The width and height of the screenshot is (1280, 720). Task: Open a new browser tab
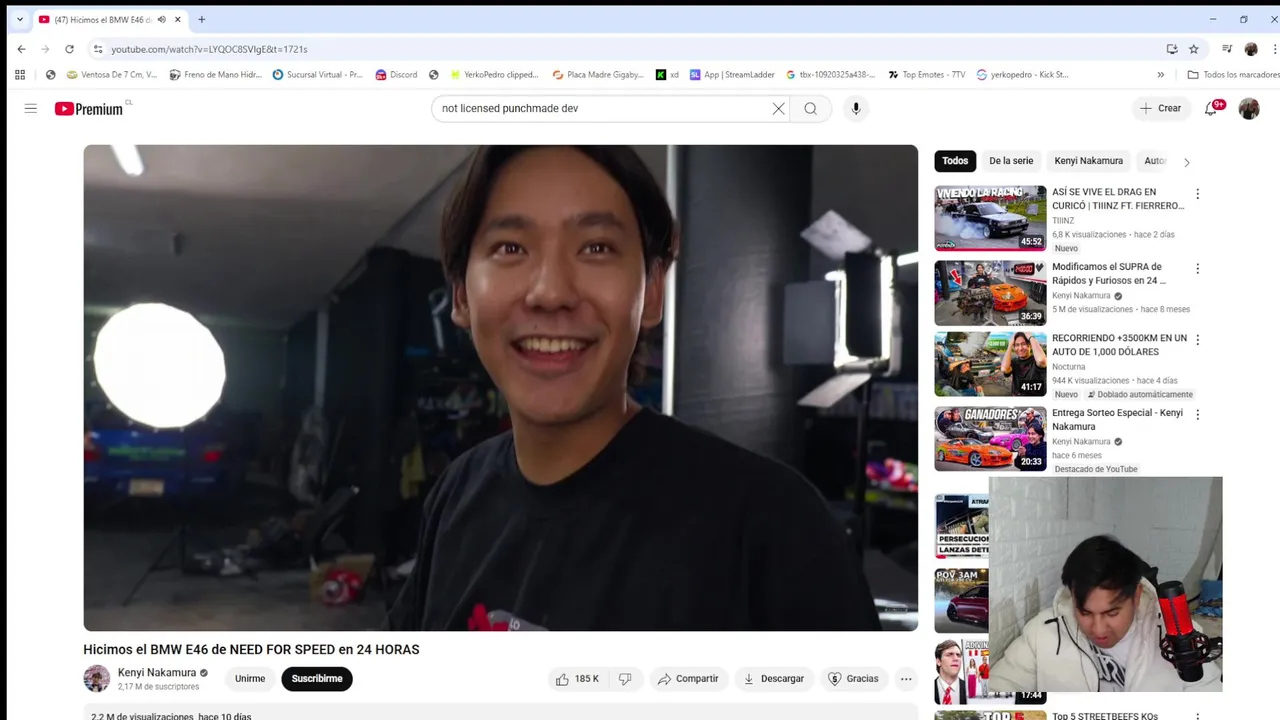coord(201,19)
